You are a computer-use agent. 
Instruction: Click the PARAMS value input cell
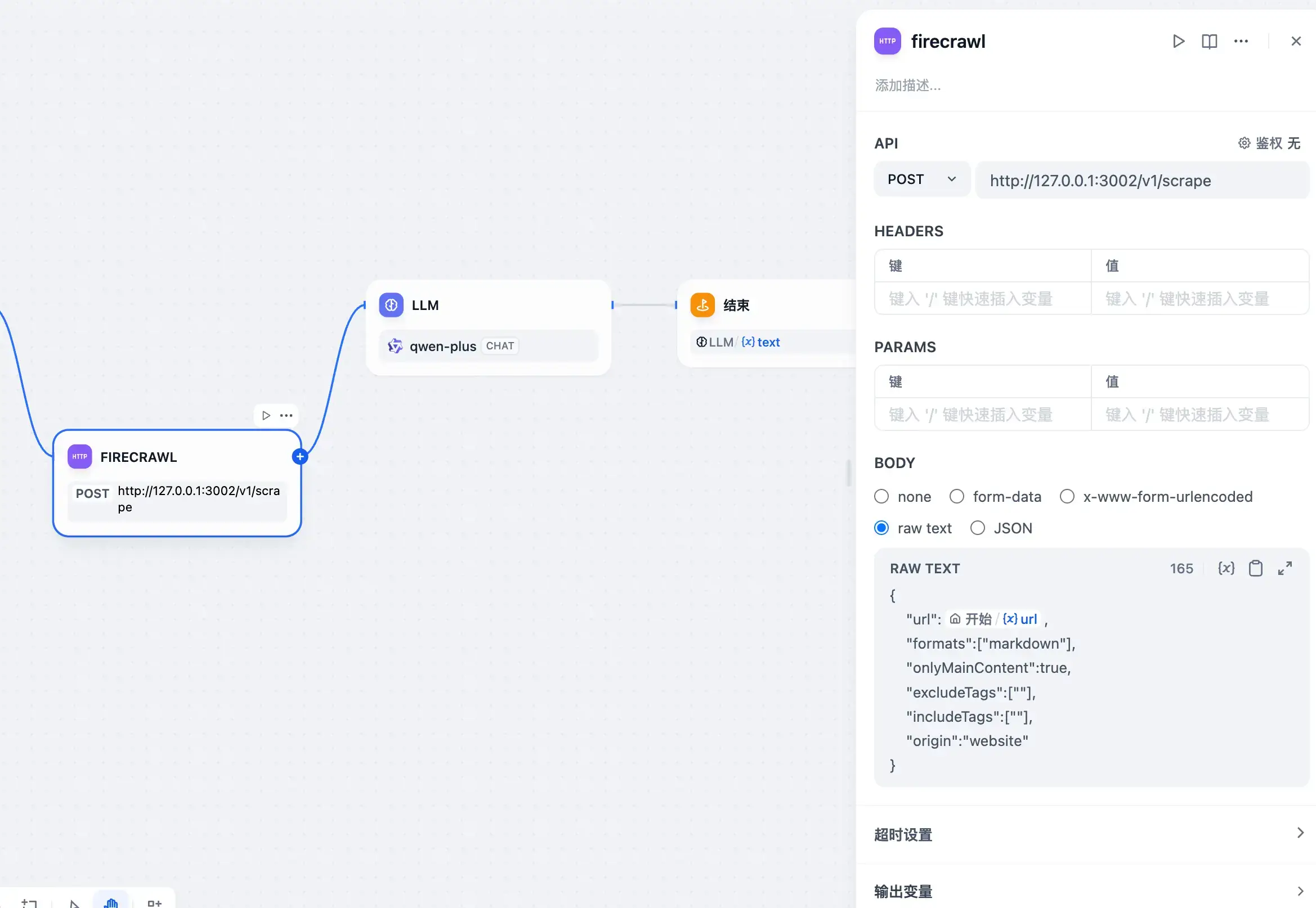tap(1200, 414)
